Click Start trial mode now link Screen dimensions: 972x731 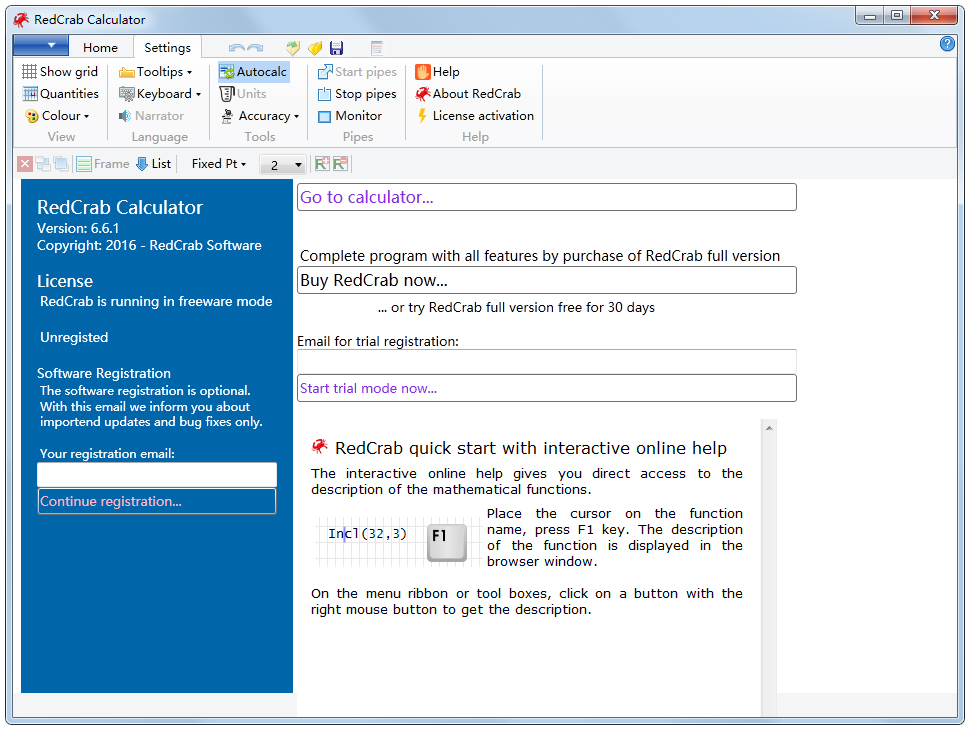(x=547, y=388)
